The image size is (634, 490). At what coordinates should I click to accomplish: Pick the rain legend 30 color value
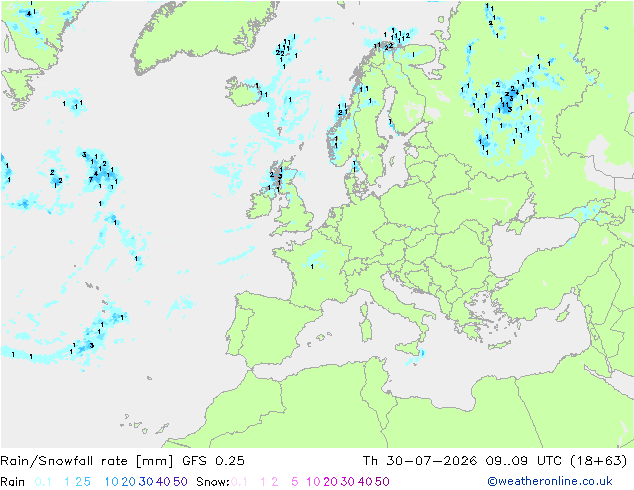(146, 482)
